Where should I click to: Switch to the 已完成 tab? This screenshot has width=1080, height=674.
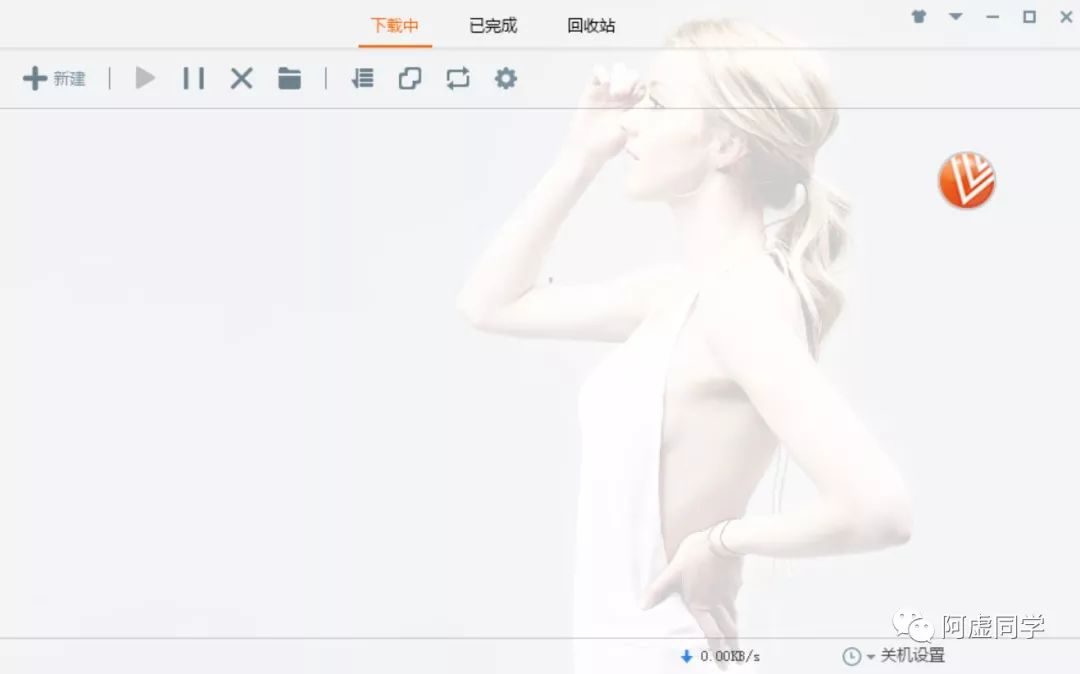tap(493, 26)
